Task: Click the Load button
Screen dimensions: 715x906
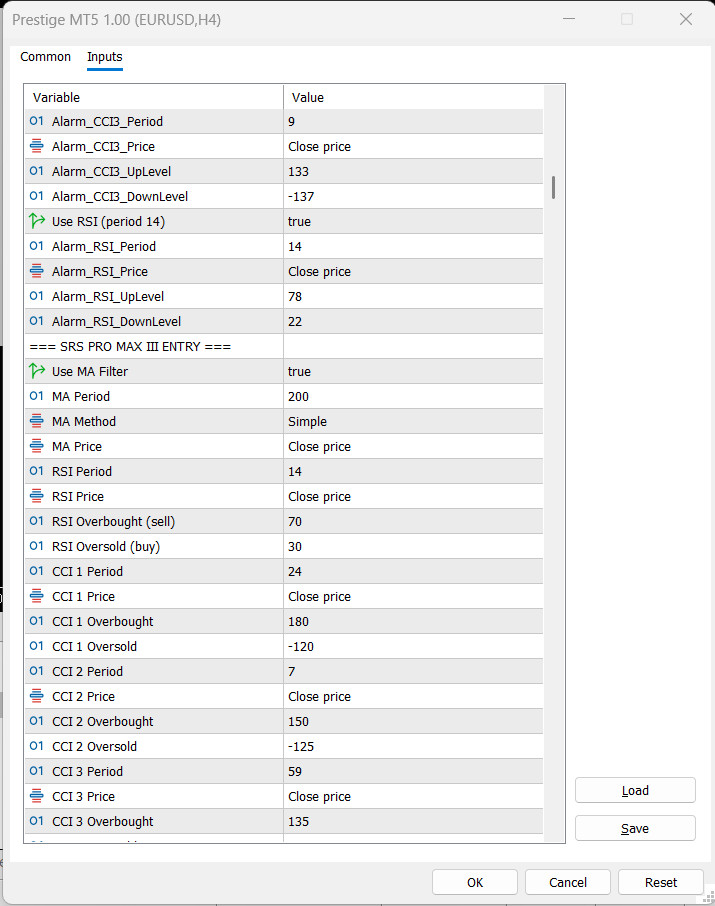Action: click(x=635, y=790)
